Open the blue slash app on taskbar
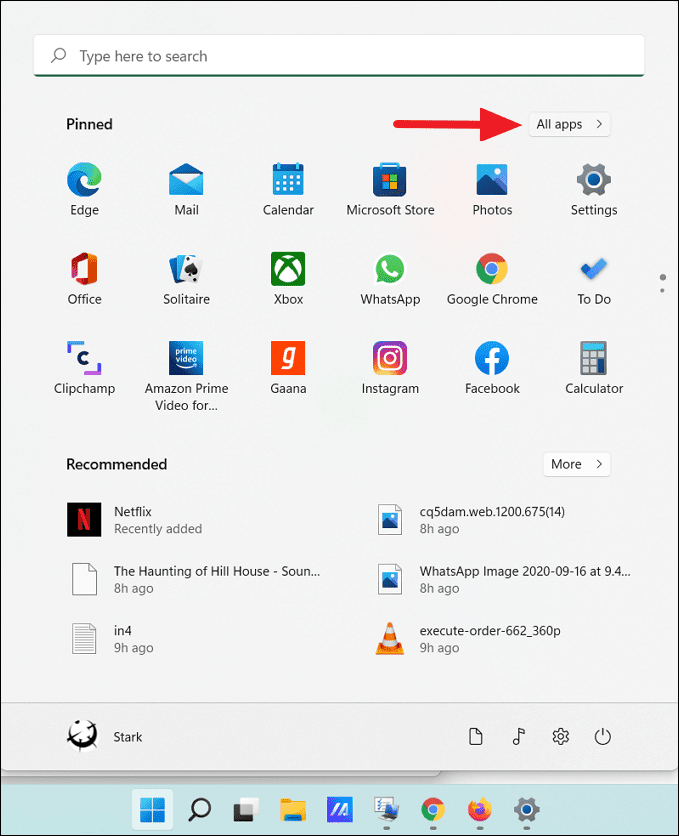The width and height of the screenshot is (679, 836). tap(340, 810)
